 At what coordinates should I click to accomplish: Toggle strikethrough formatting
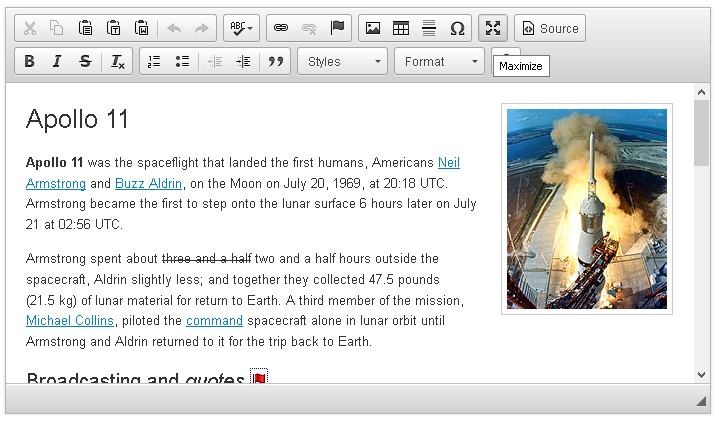point(85,61)
